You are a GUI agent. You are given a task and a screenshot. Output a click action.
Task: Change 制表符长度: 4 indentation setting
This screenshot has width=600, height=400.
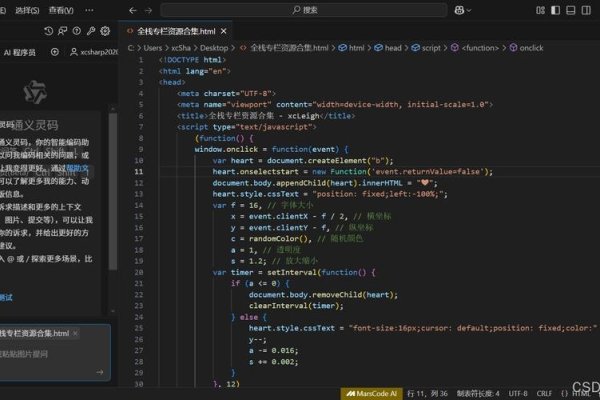(x=478, y=393)
